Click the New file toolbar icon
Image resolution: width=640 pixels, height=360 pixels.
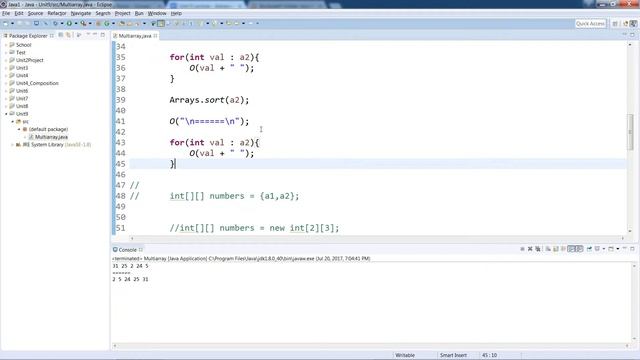click(6, 23)
